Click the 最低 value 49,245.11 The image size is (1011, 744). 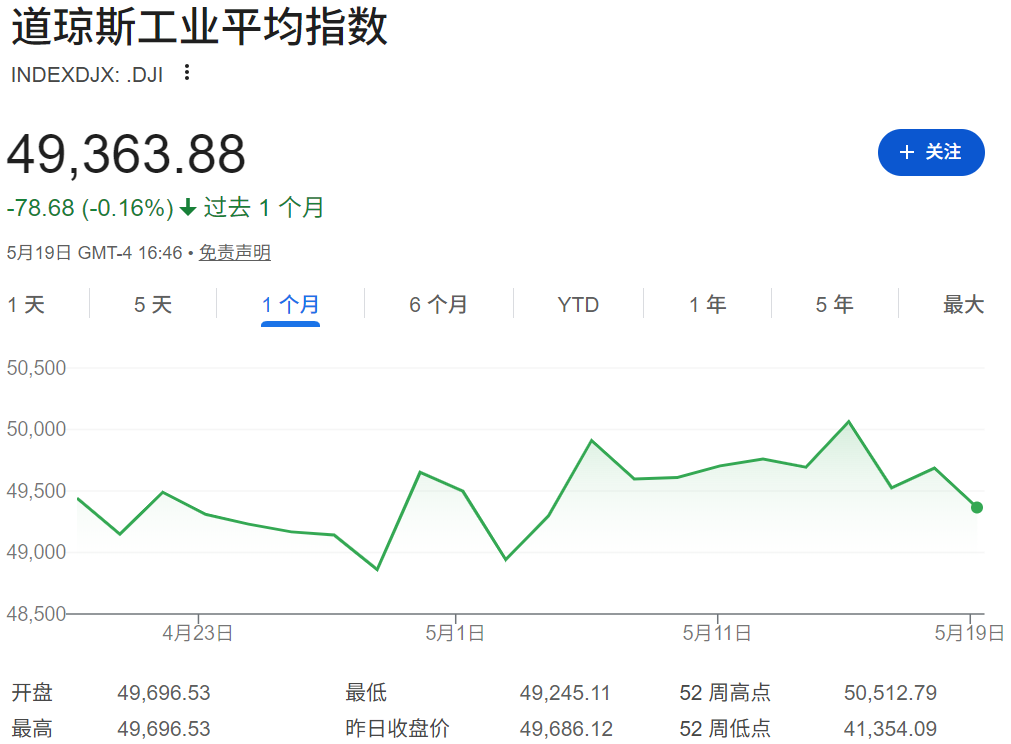click(x=565, y=693)
